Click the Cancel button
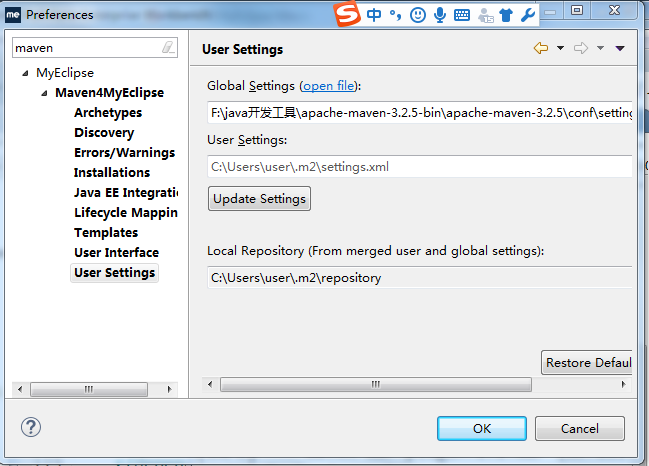The image size is (649, 466). point(579,428)
